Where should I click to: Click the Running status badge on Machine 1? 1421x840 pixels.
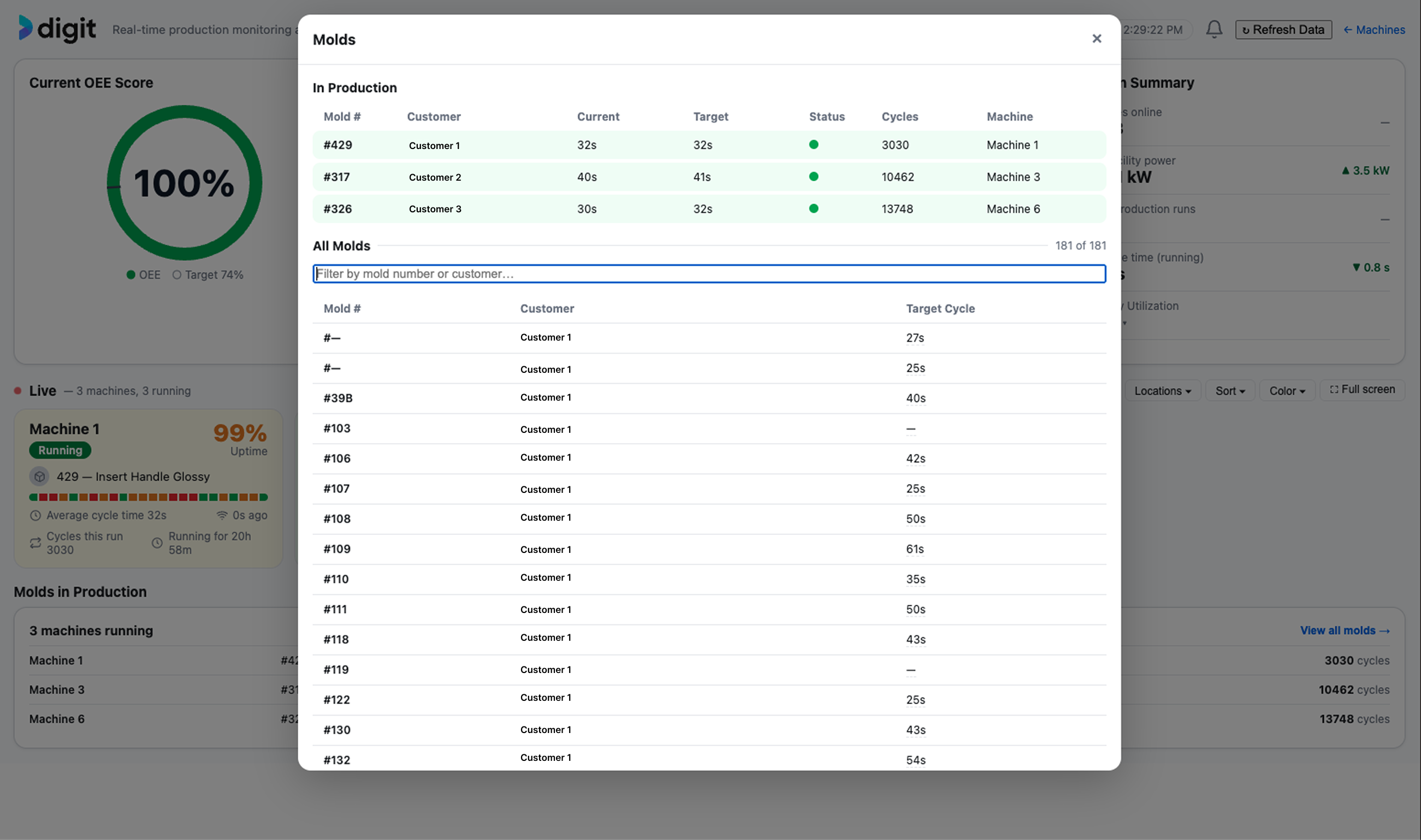(60, 450)
